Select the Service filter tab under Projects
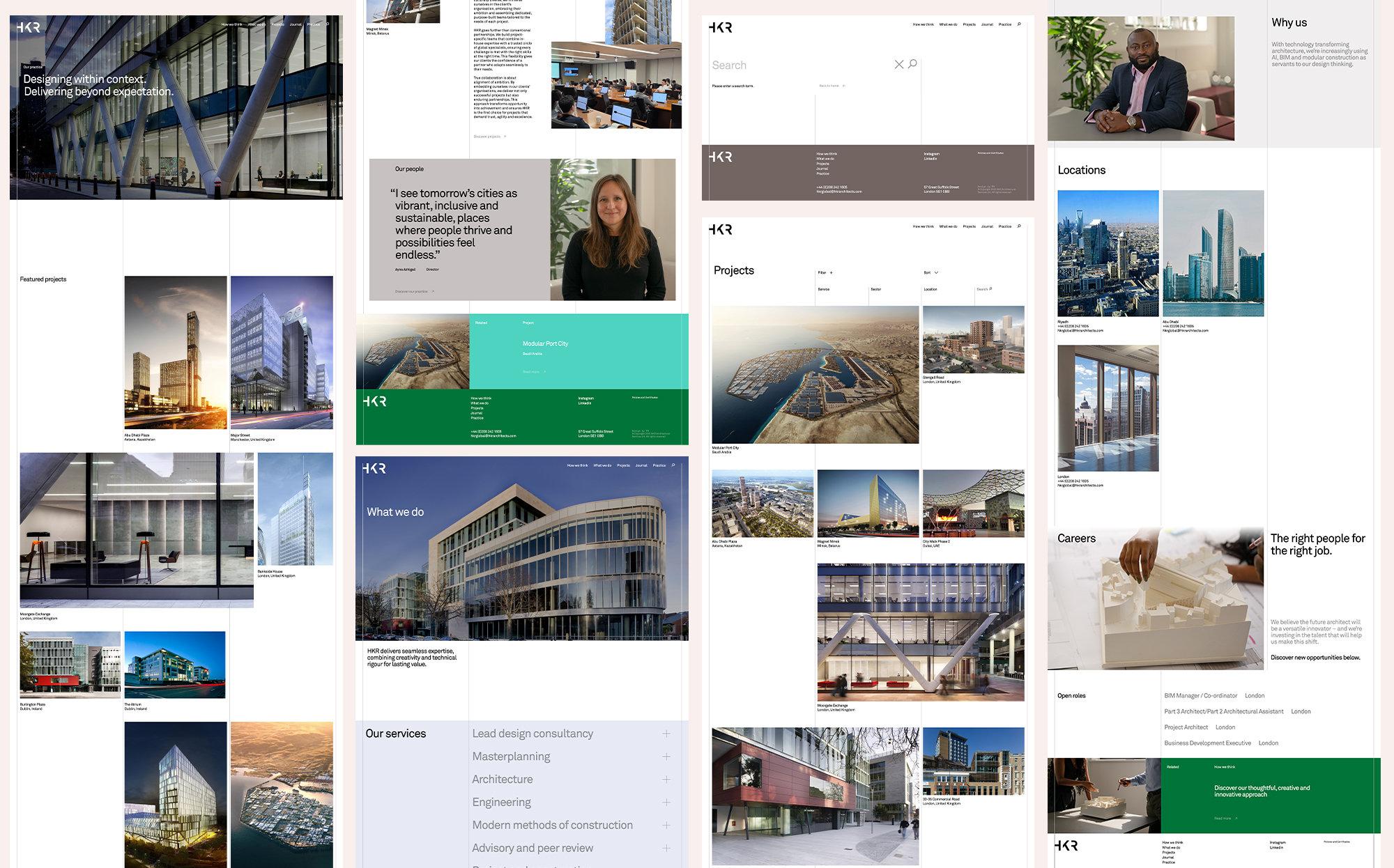Screen dimensions: 1394x868 coord(823,289)
